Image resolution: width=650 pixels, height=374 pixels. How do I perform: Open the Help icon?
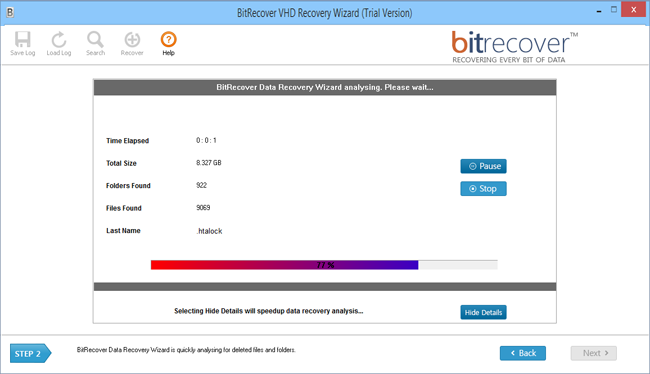pyautogui.click(x=168, y=43)
